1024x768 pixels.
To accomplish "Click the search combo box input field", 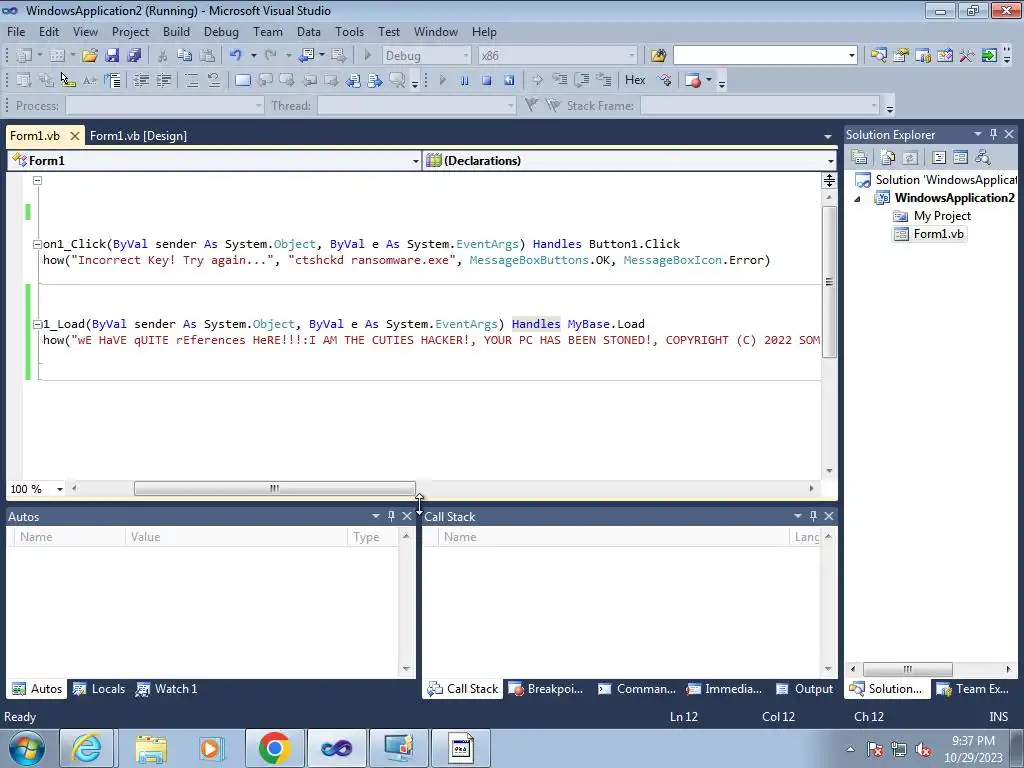I will (760, 56).
